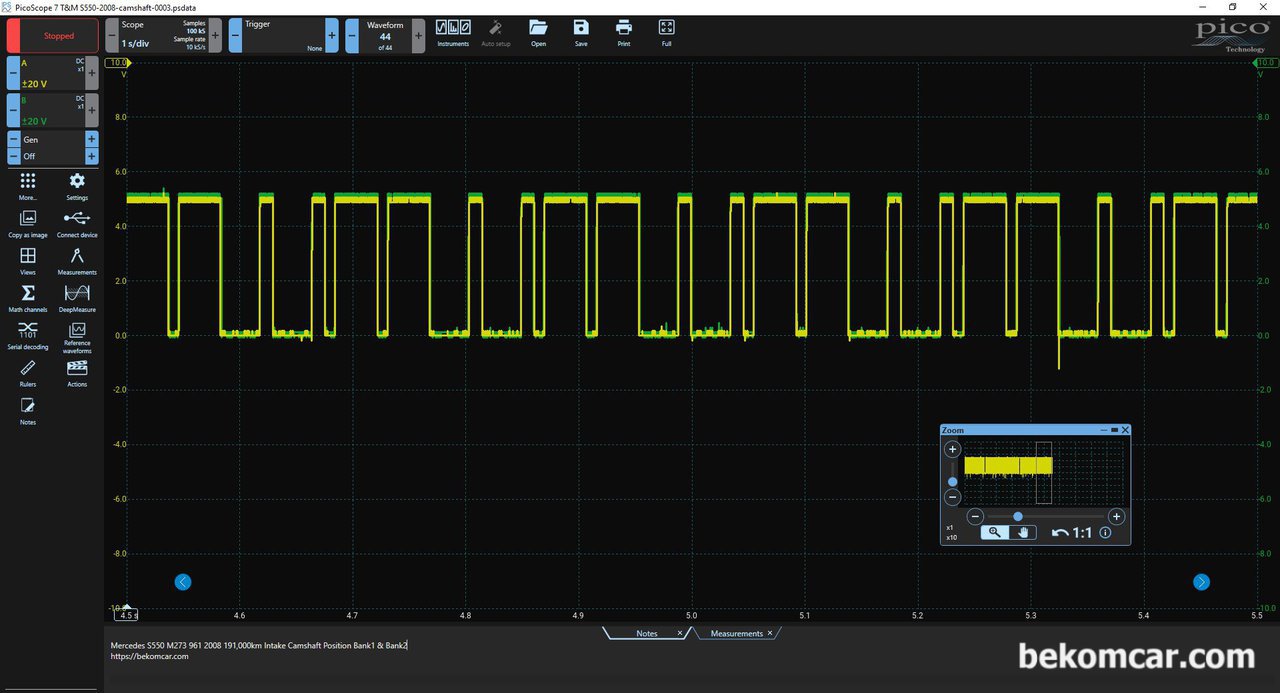Select the Rulers tool
The width and height of the screenshot is (1280, 693).
28,373
